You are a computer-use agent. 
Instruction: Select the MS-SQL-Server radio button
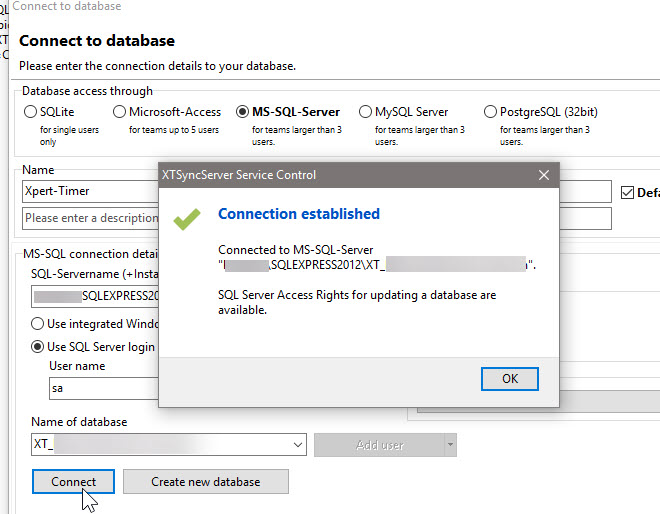click(x=243, y=112)
